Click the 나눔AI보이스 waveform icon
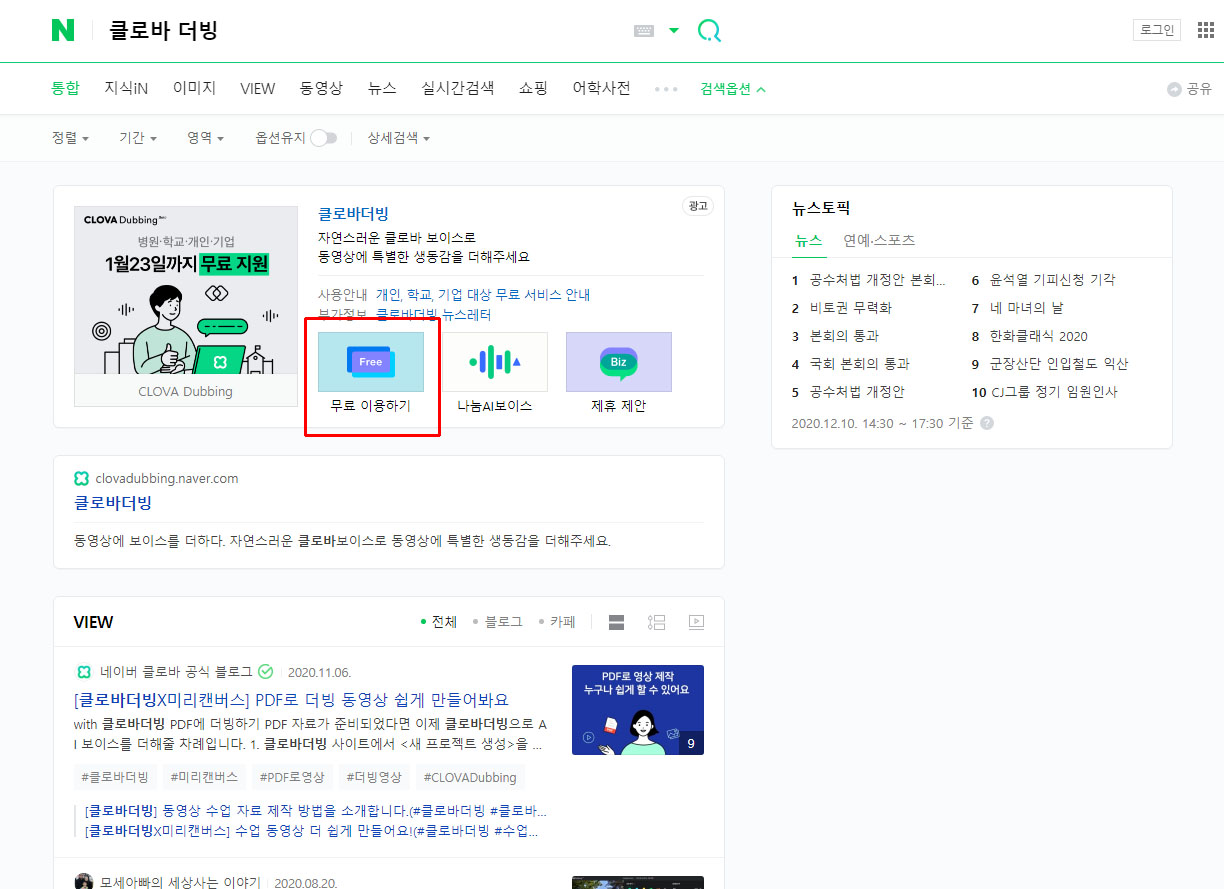 495,362
